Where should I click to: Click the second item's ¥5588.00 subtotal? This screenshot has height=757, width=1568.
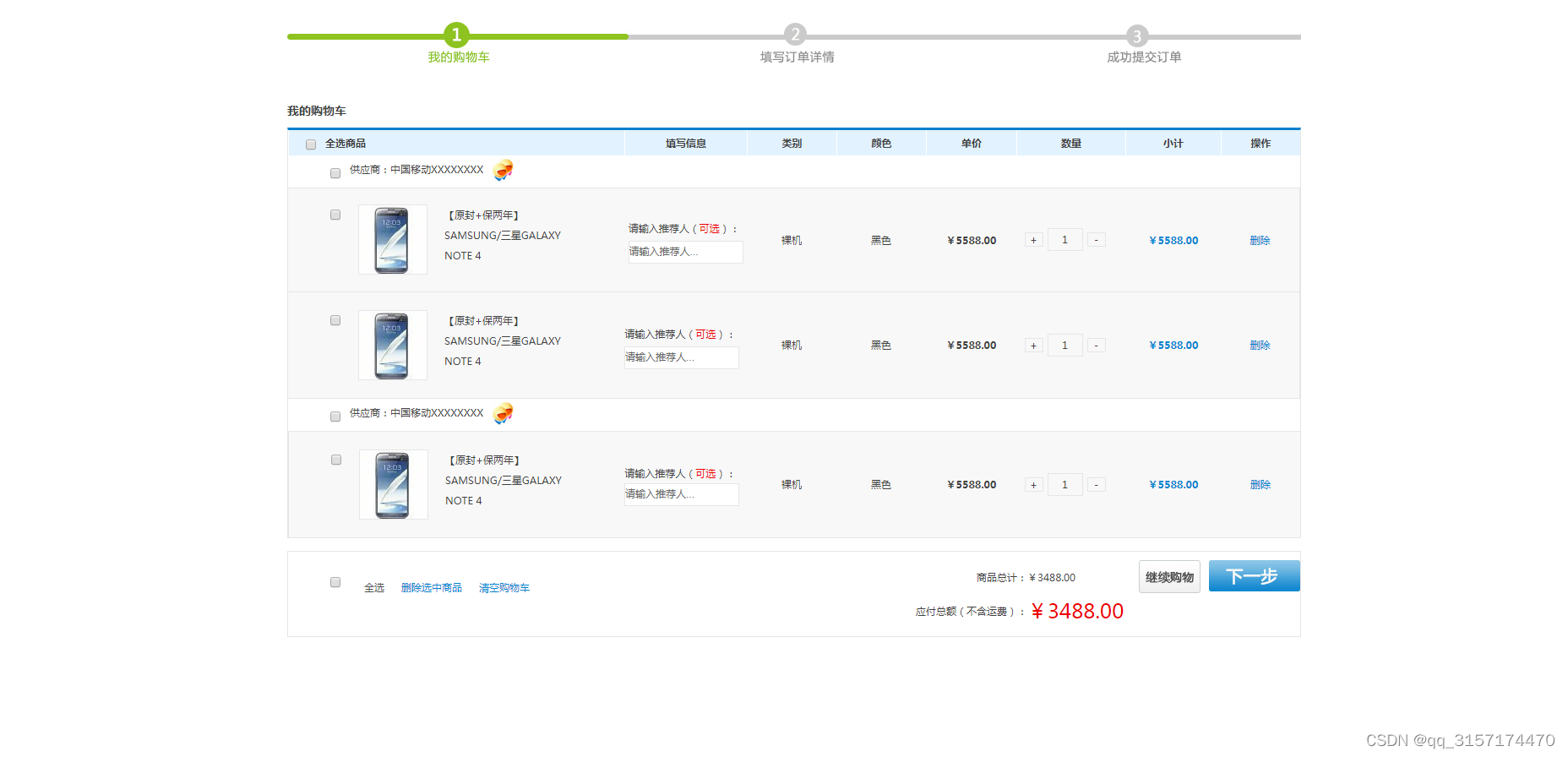pos(1173,346)
